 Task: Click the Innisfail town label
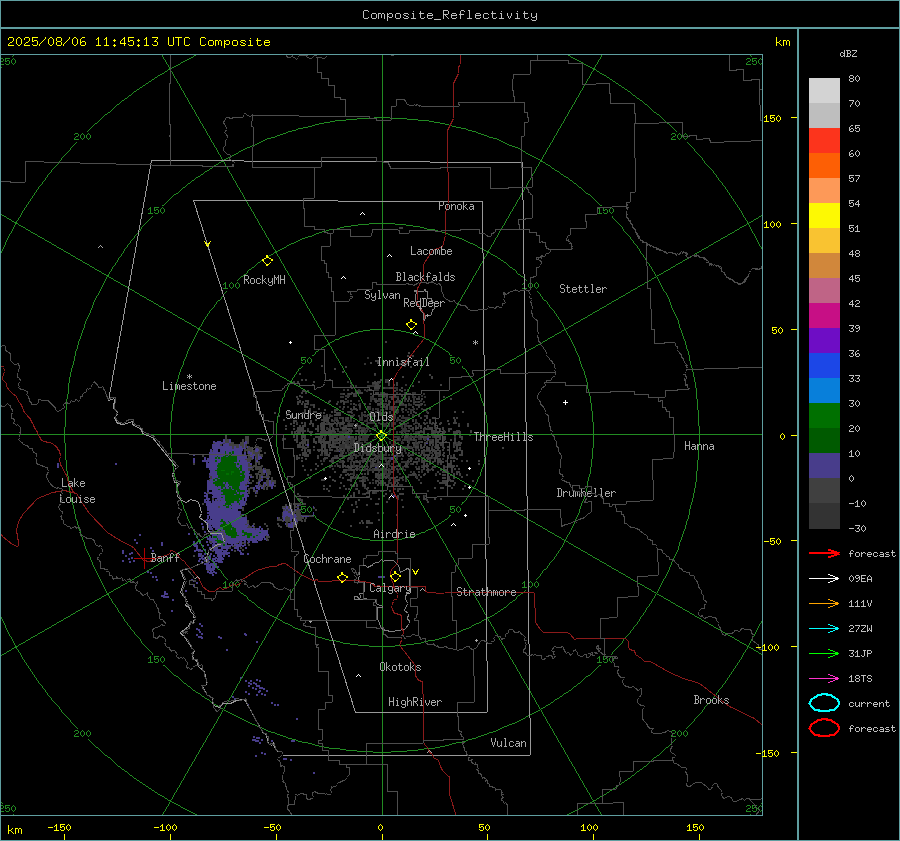pos(403,362)
